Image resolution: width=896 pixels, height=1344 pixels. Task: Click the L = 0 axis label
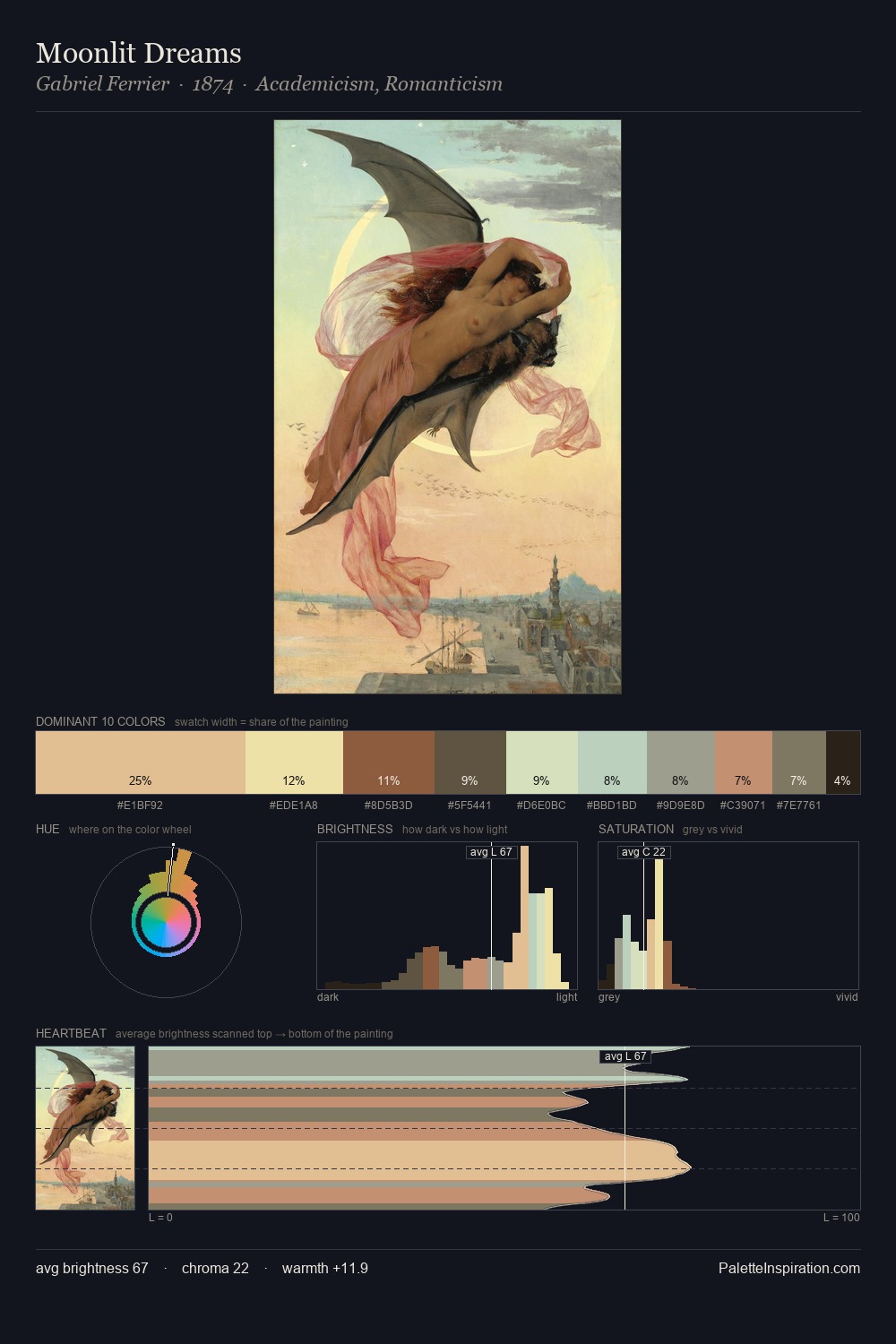161,1218
